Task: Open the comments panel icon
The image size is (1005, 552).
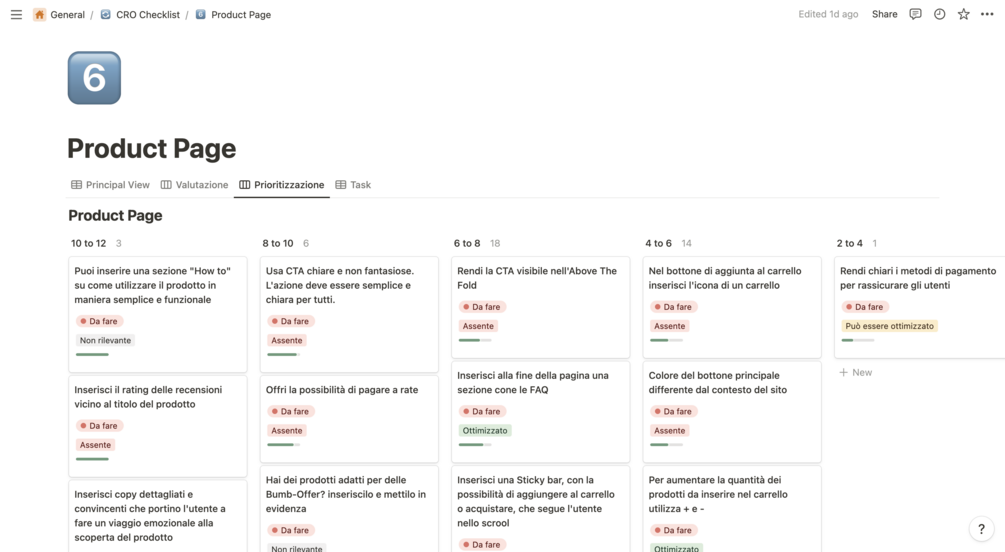Action: tap(915, 14)
